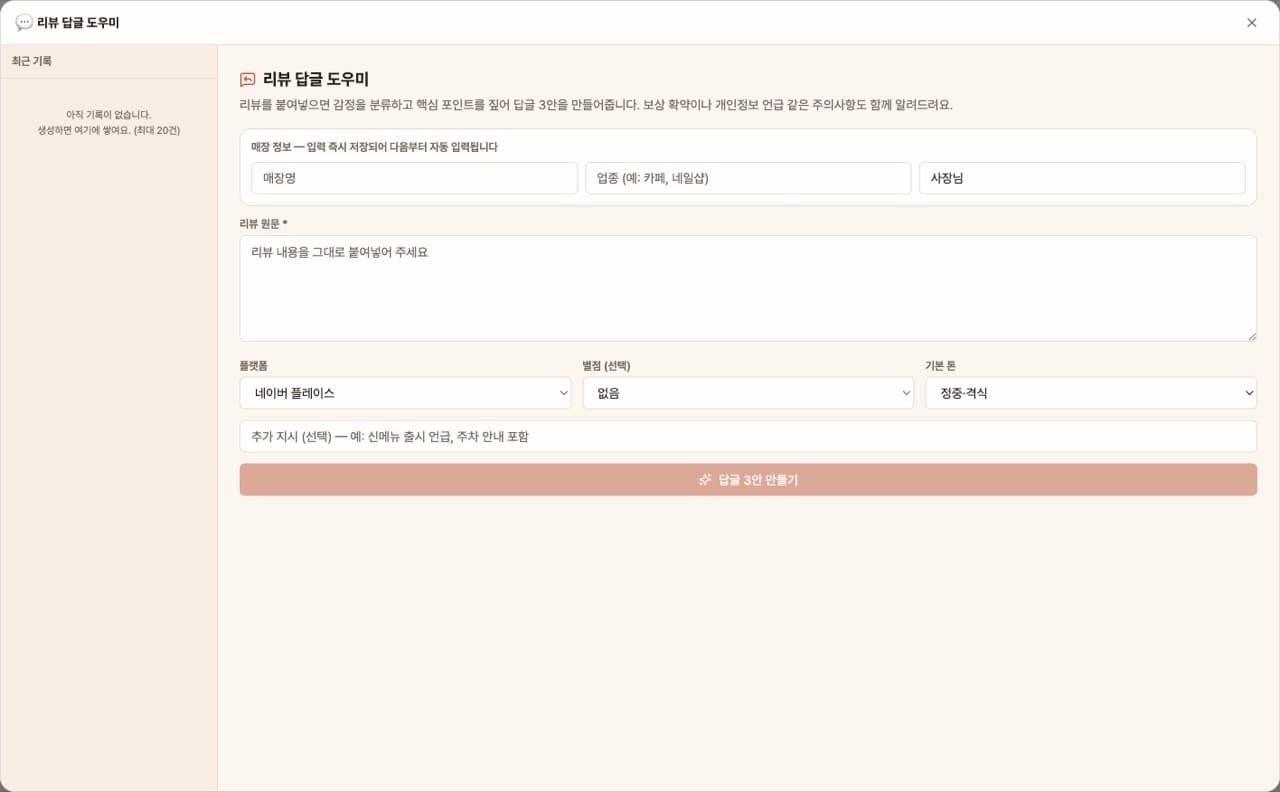Open the 기본 톤 dropdown showing 정중·격식
The height and width of the screenshot is (792, 1280).
pyautogui.click(x=1091, y=393)
